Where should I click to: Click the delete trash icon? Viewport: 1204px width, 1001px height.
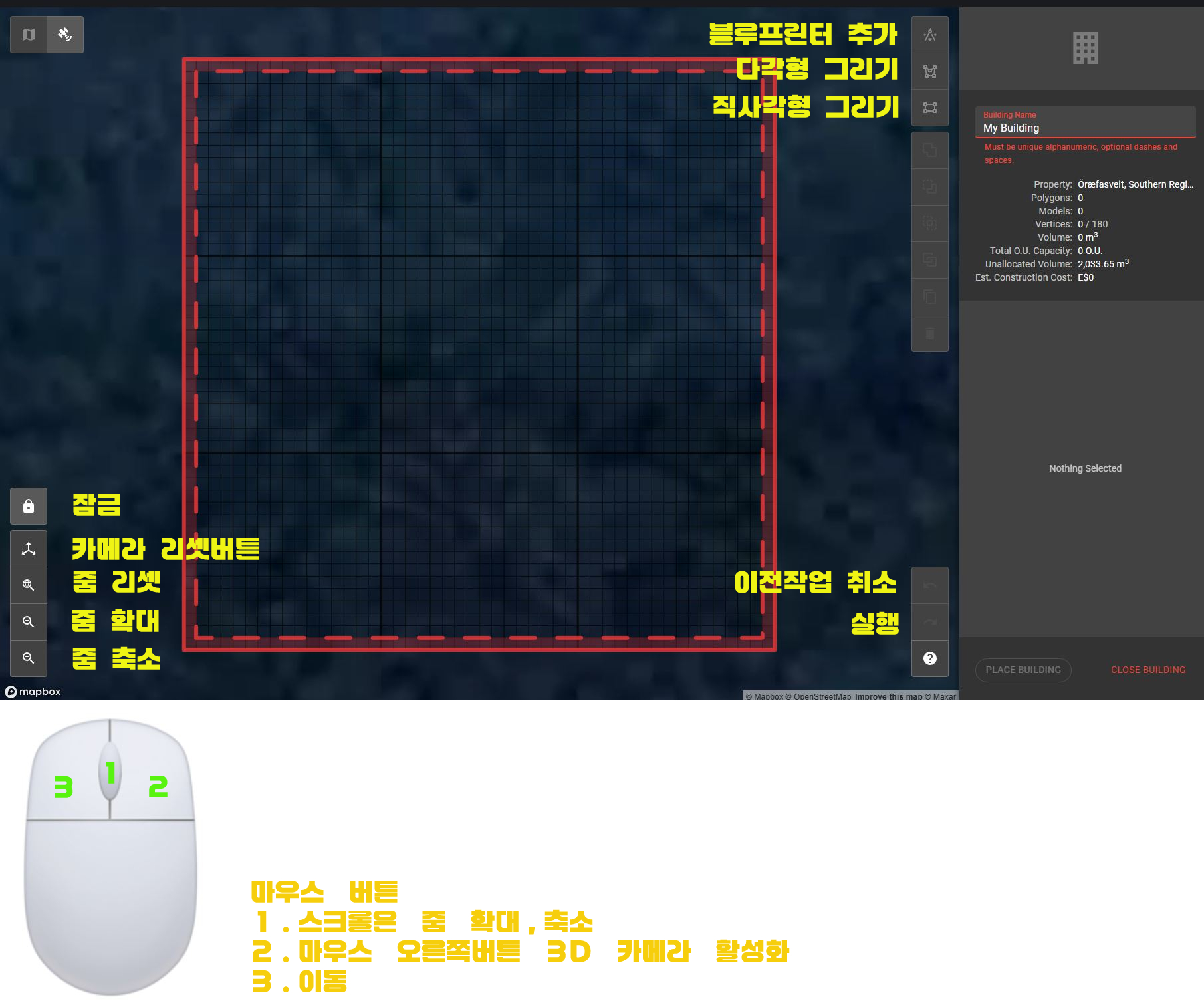click(930, 333)
